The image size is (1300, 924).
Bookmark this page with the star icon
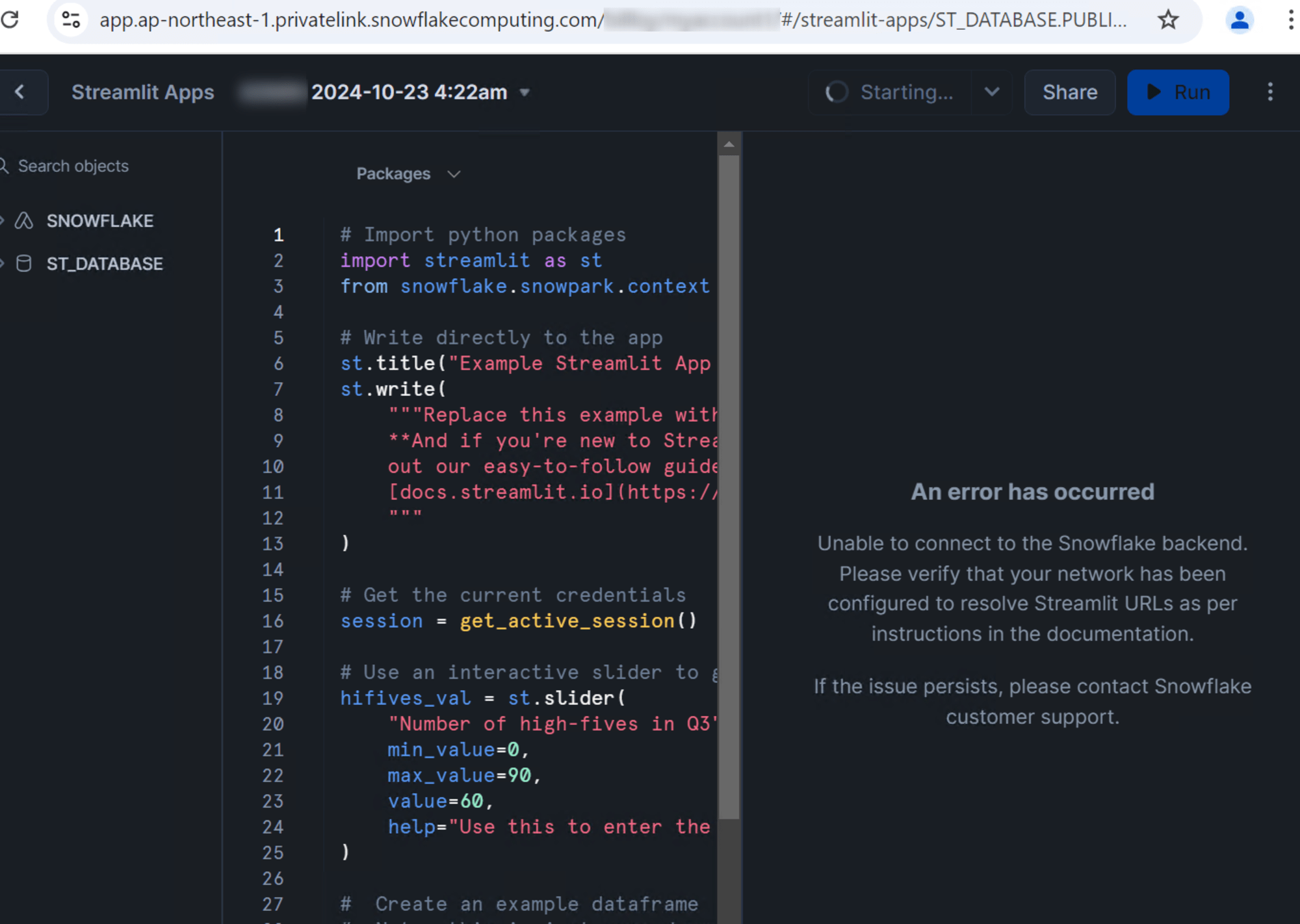[x=1168, y=19]
